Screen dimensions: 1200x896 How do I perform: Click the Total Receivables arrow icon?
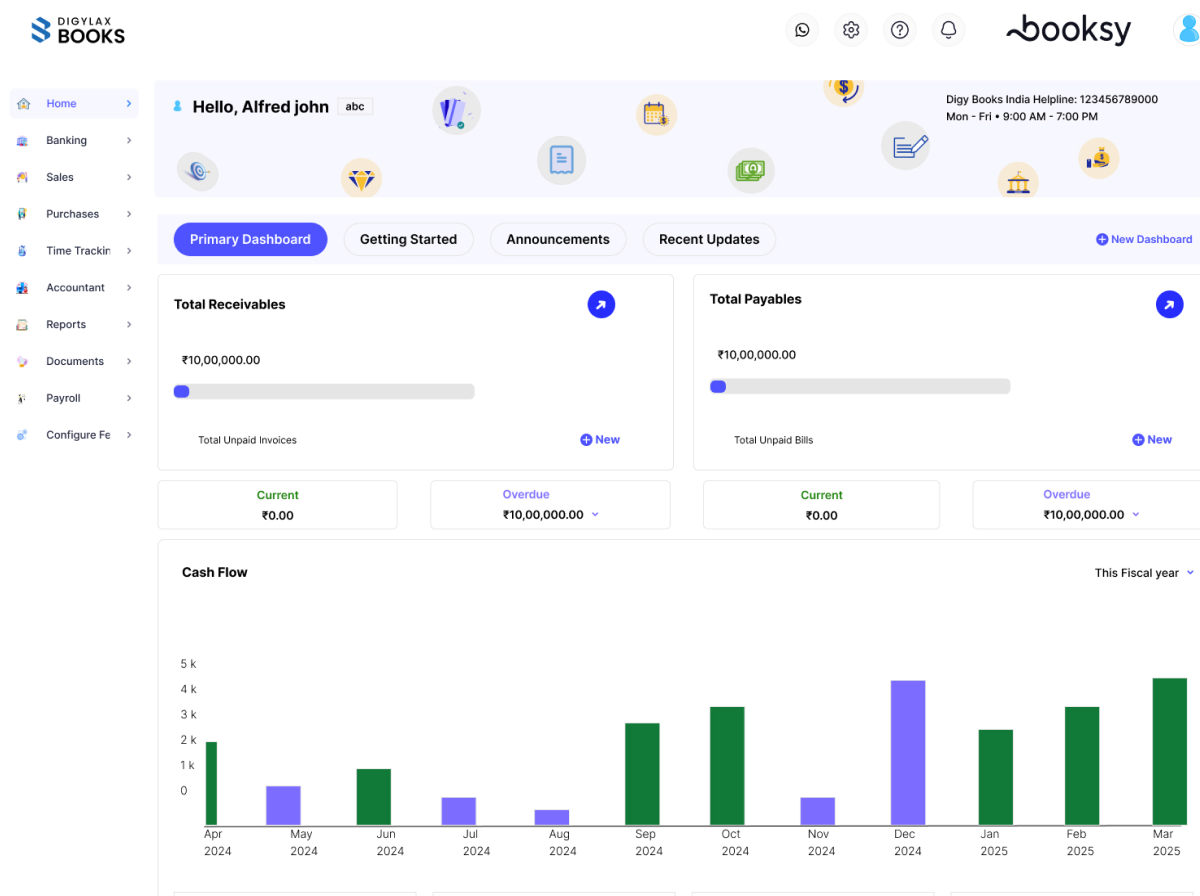coord(601,305)
